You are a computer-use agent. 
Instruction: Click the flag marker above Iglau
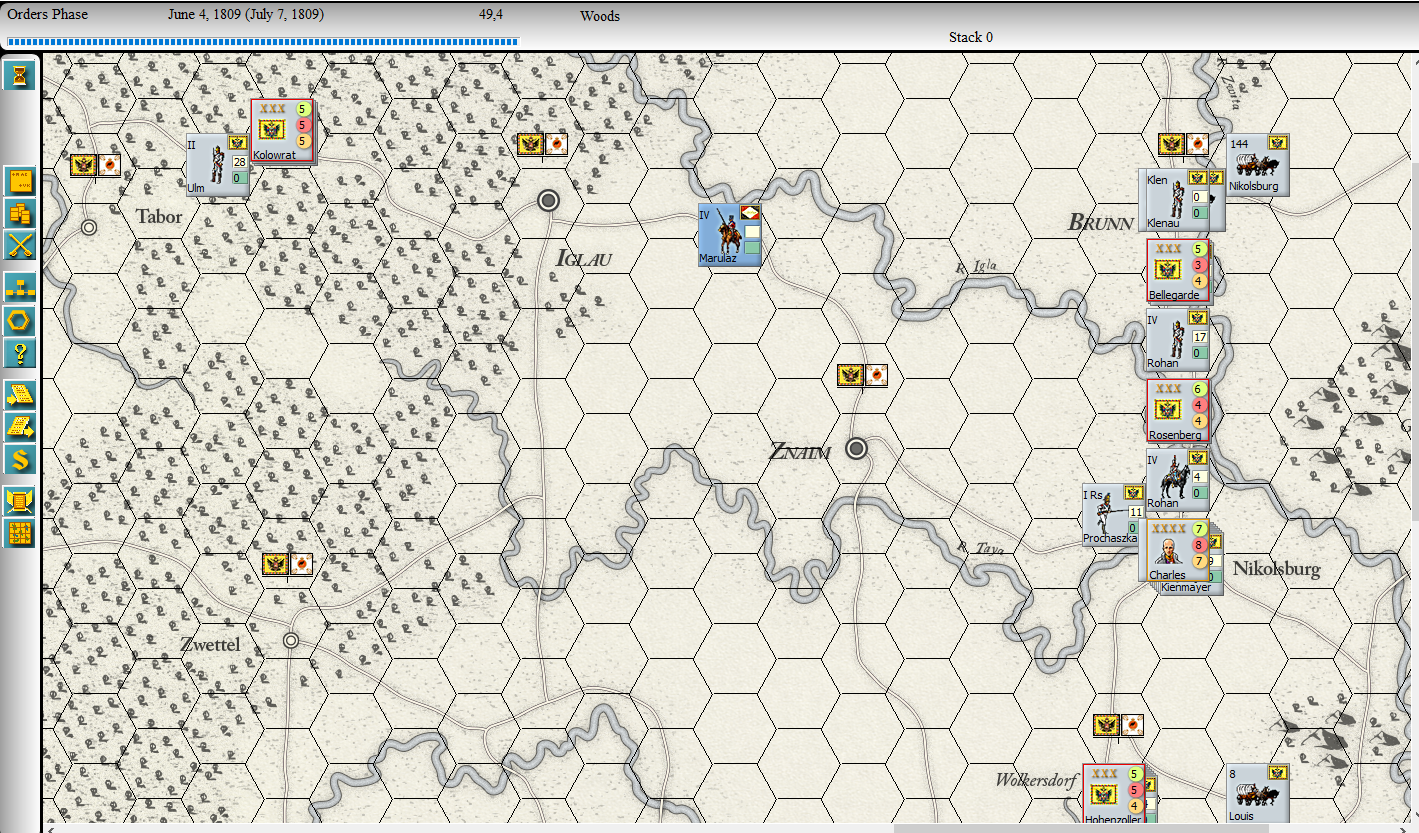pyautogui.click(x=542, y=145)
